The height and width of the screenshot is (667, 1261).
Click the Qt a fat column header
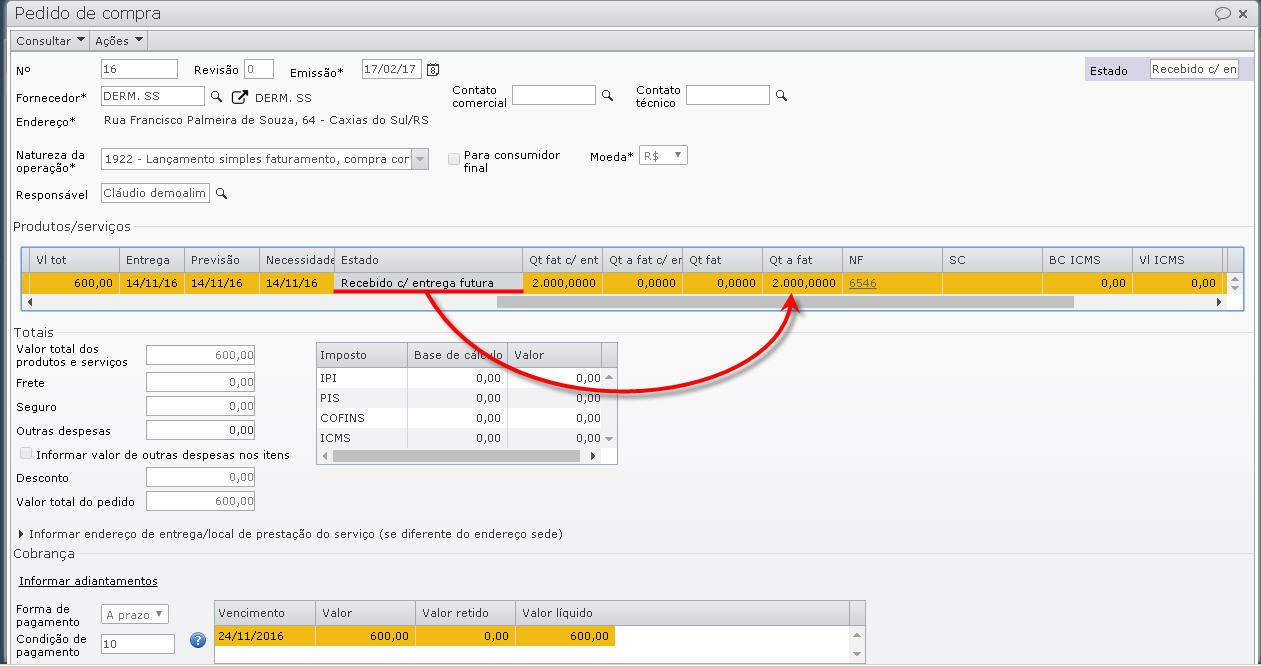click(x=802, y=260)
